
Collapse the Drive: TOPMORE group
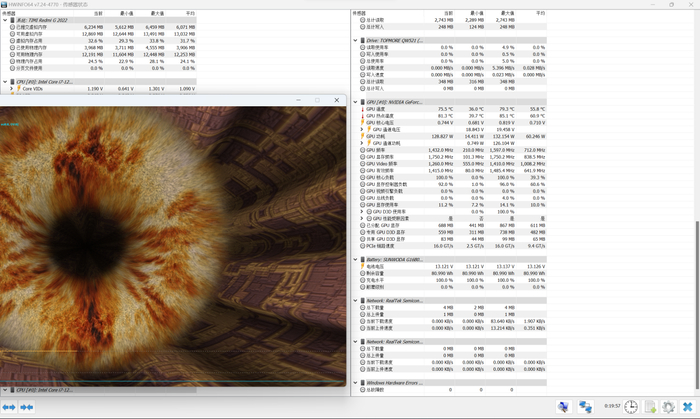tap(355, 40)
